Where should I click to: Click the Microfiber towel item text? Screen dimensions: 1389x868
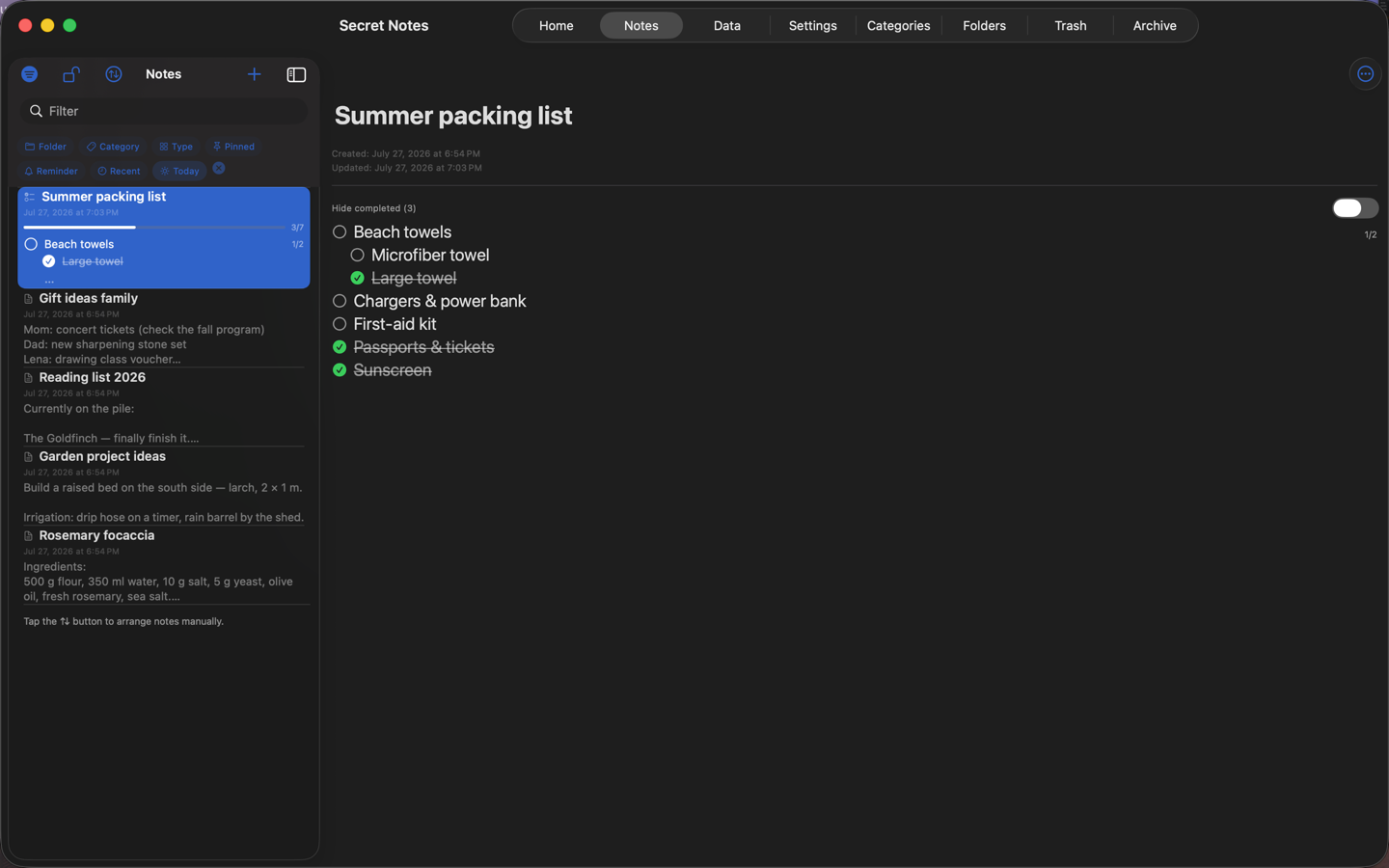coord(430,256)
